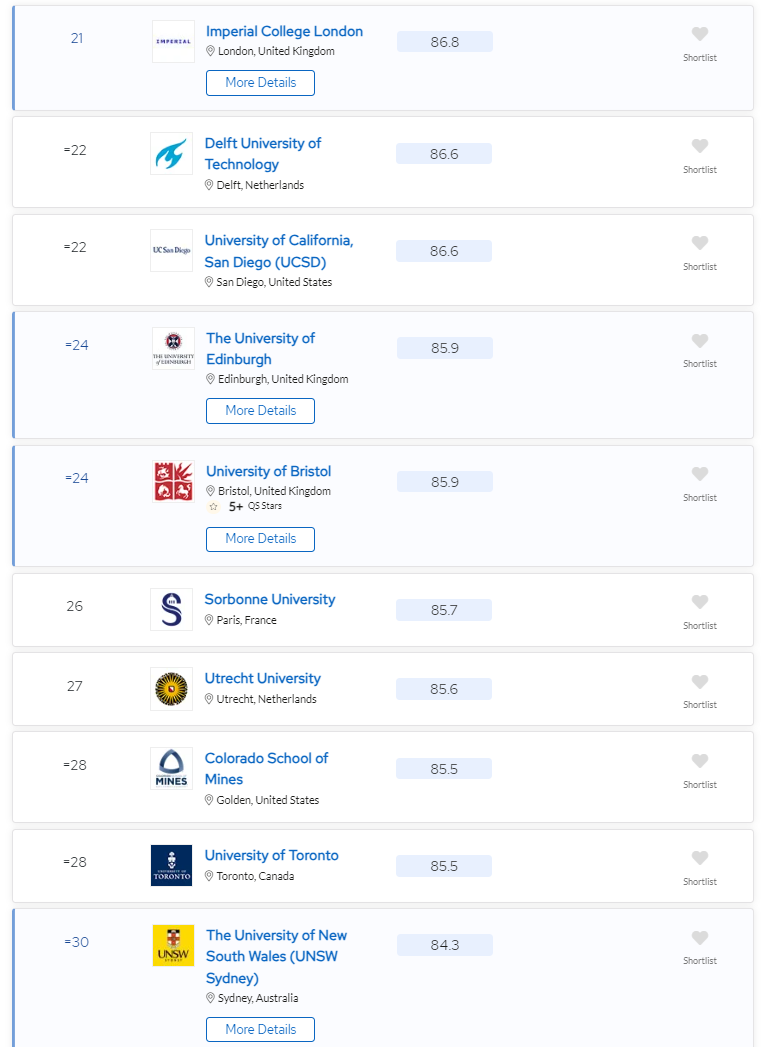763x1047 pixels.
Task: Open the Sorbonne University link
Action: tap(270, 600)
